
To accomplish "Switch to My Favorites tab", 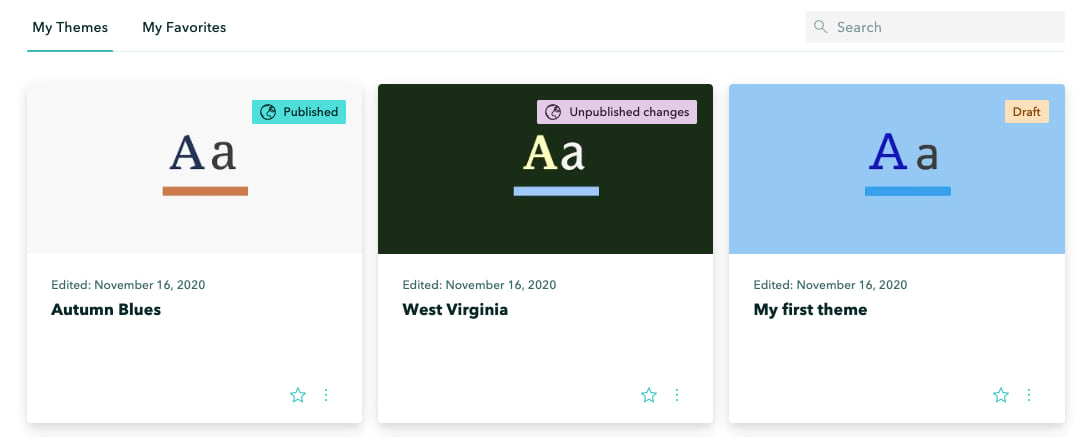I will [184, 27].
